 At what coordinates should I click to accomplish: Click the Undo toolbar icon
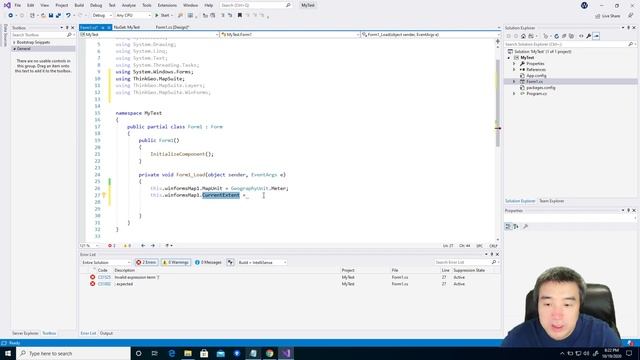pos(68,16)
